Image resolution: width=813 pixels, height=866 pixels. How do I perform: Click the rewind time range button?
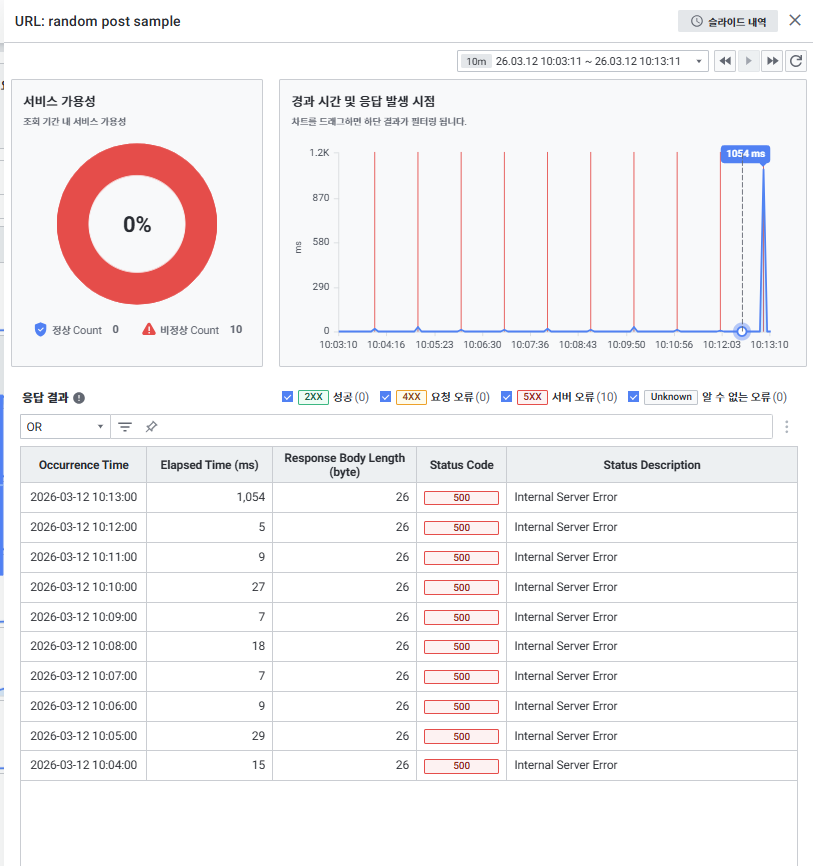(x=725, y=61)
